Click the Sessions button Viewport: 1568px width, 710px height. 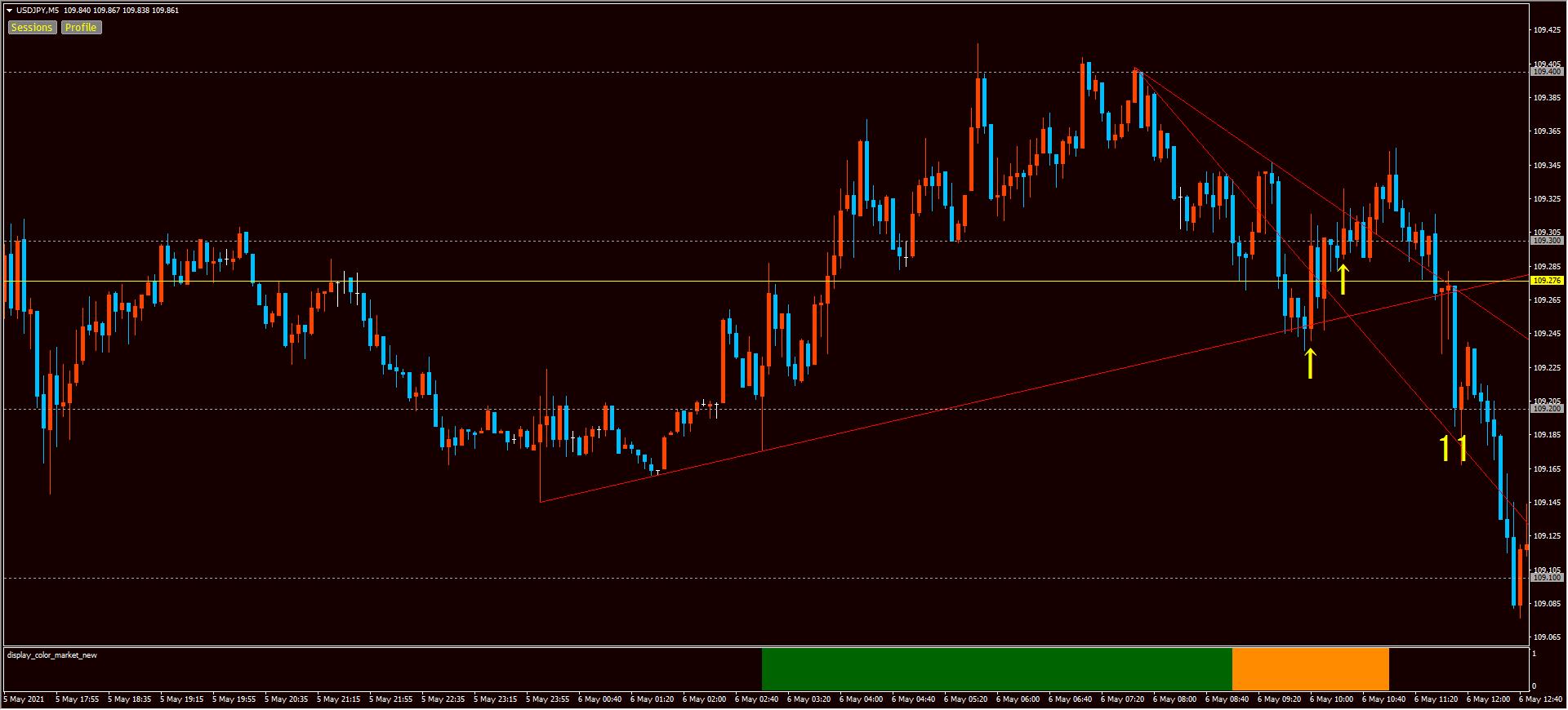[x=32, y=28]
